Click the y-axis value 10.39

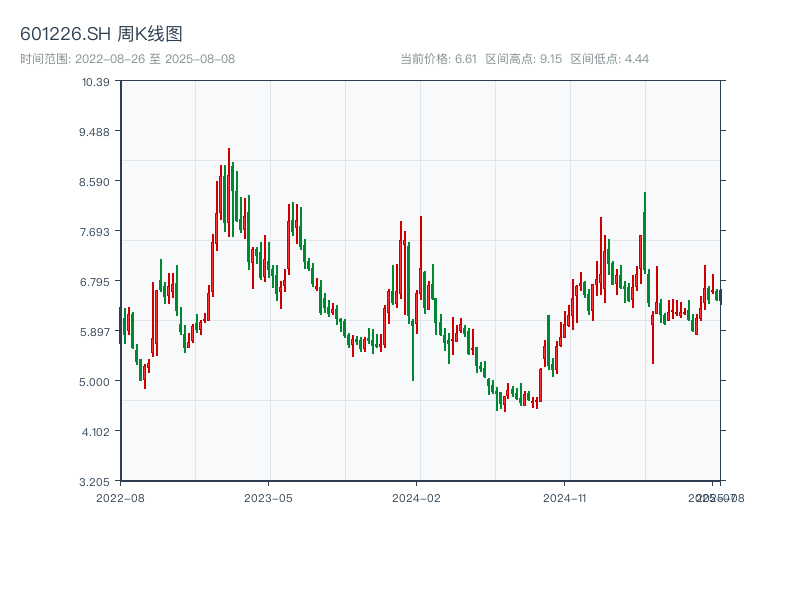point(95,82)
